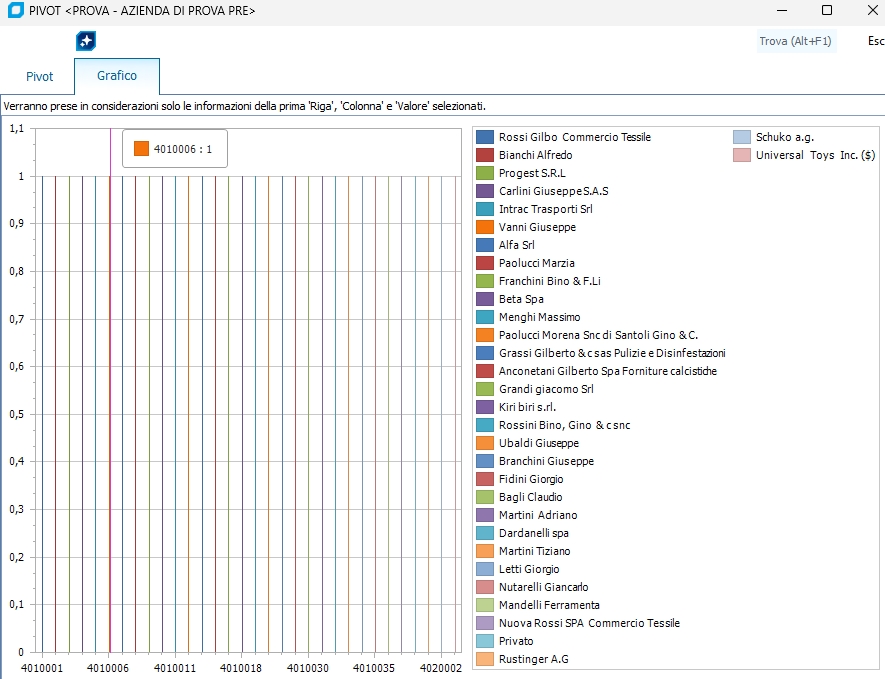
Task: Click the Trova (Alt+F1) button
Action: pyautogui.click(x=795, y=41)
